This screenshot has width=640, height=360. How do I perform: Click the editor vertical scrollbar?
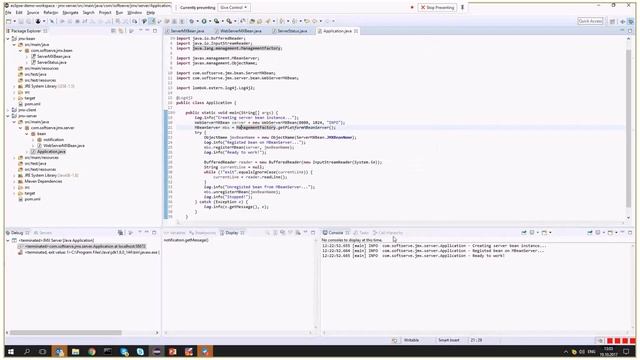pyautogui.click(x=629, y=129)
